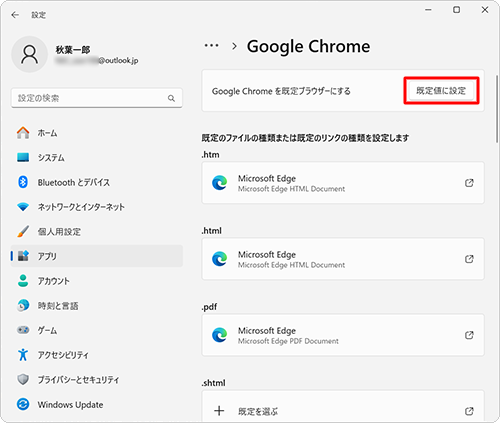The width and height of the screenshot is (500, 423).
Task: Open Bluetooth とデバイス settings
Action: (97, 182)
